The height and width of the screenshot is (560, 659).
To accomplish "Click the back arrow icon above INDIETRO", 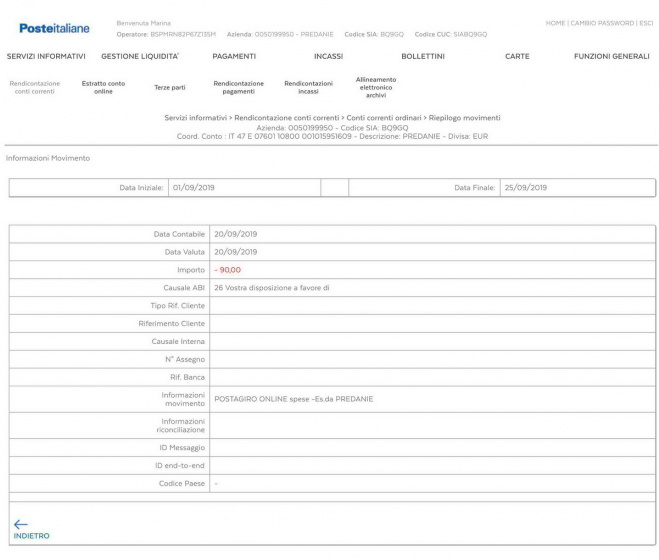I will 21,522.
